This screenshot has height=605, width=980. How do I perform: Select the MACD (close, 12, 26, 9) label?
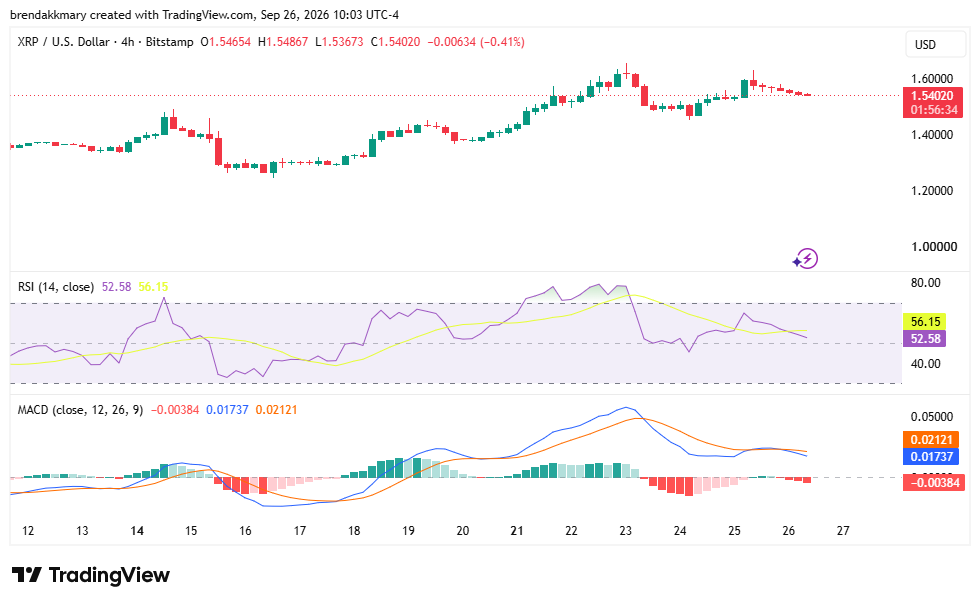(x=80, y=410)
